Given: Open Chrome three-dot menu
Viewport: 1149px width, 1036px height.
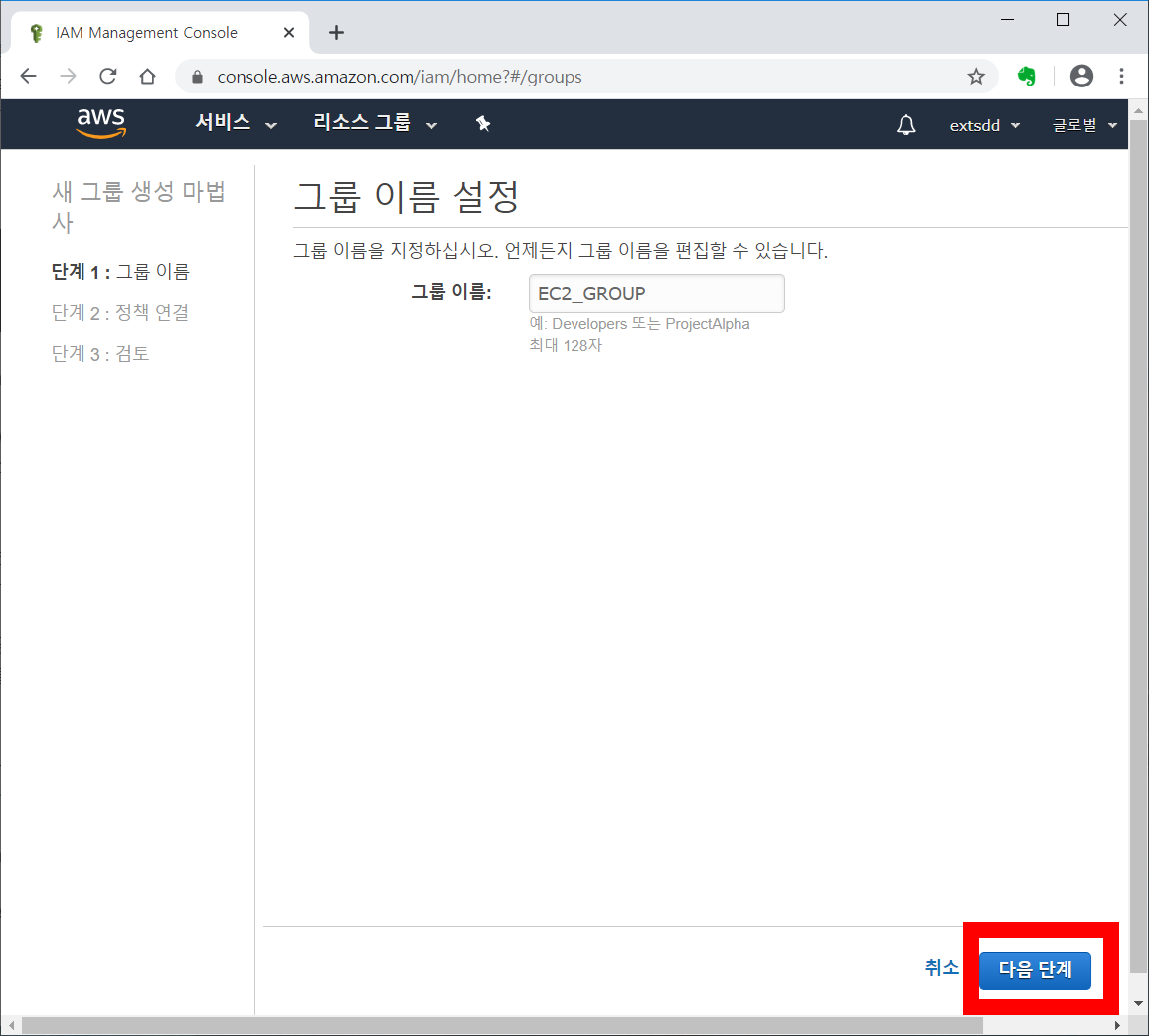Looking at the screenshot, I should [x=1121, y=76].
